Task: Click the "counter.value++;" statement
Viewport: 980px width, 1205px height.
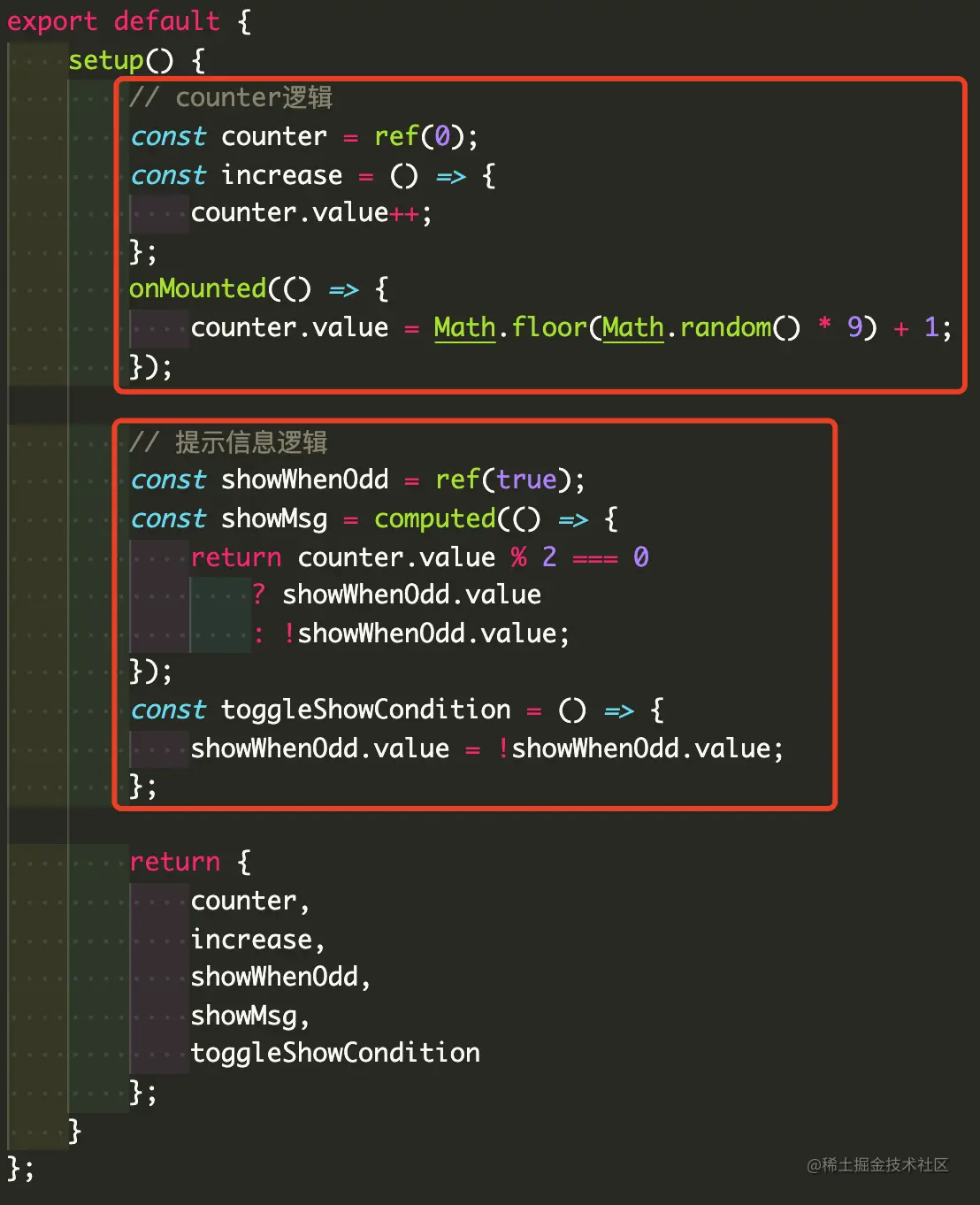Action: click(311, 213)
